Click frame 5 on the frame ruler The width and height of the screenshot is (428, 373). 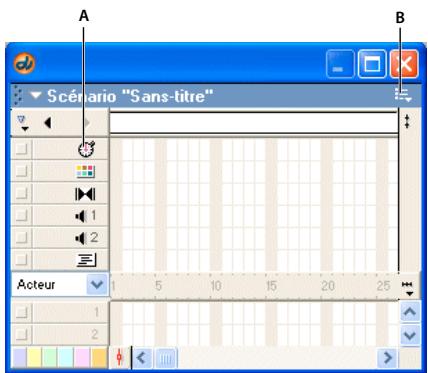[x=158, y=286]
